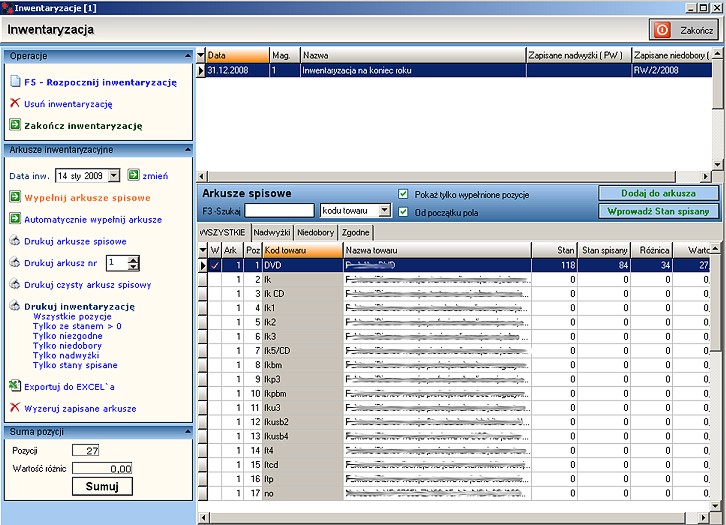
Task: Click the F5 Rozpocznij inwentaryzację document icon
Action: tap(15, 82)
